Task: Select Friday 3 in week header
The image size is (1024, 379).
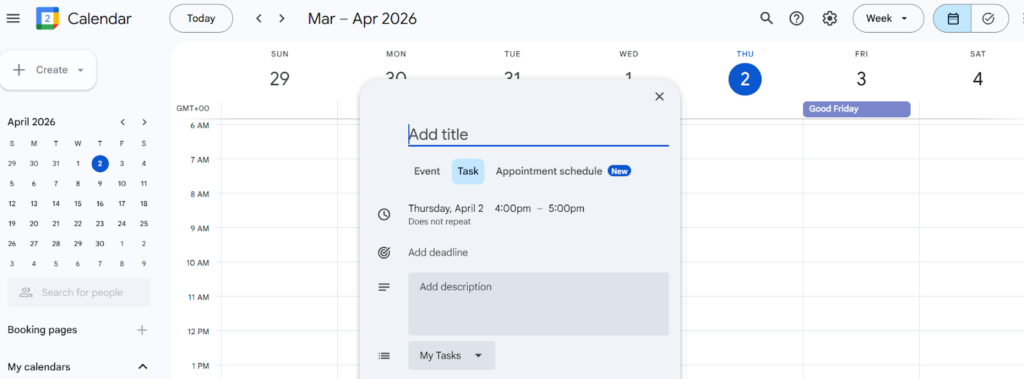Action: [861, 79]
